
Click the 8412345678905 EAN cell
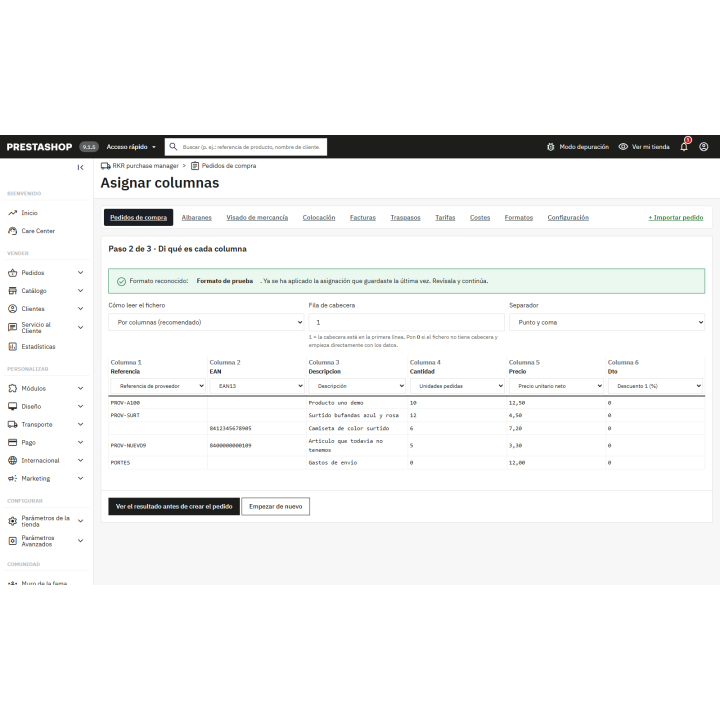(257, 428)
